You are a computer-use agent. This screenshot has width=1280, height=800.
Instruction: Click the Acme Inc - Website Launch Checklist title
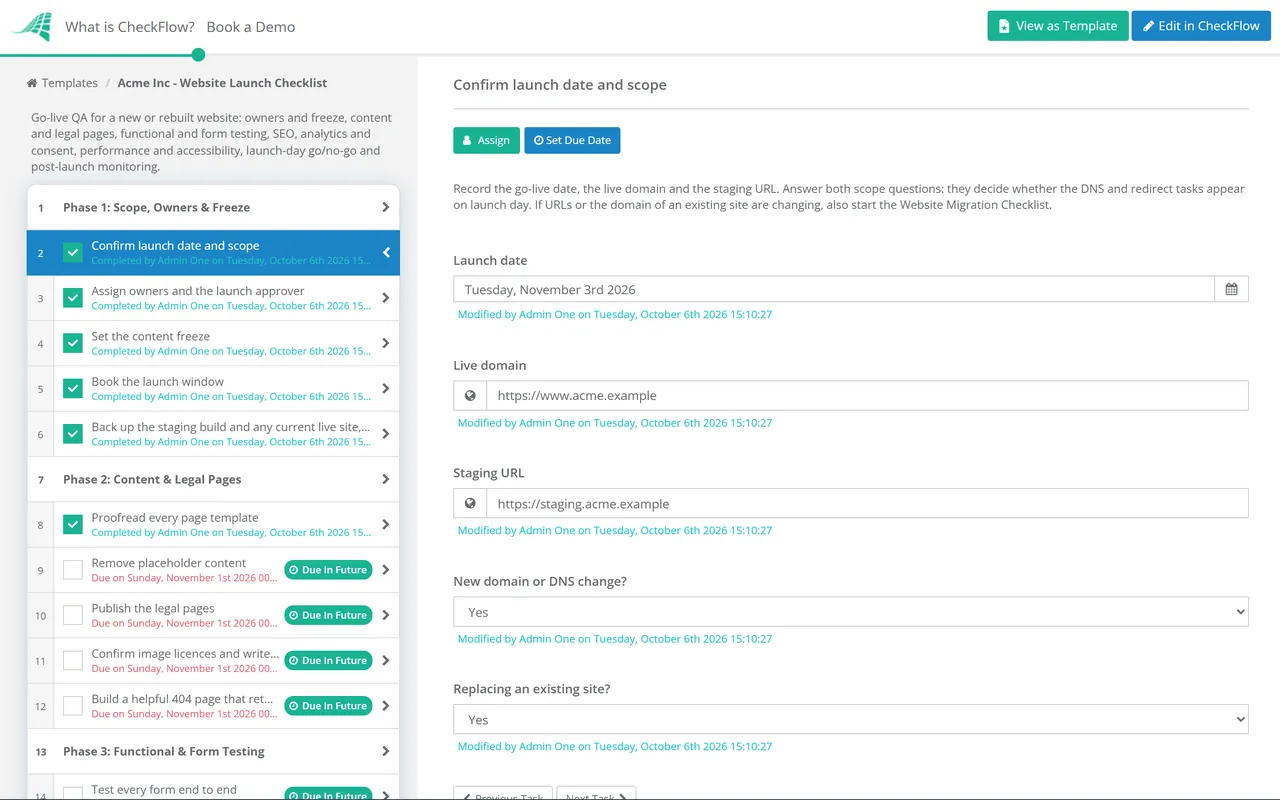click(222, 84)
